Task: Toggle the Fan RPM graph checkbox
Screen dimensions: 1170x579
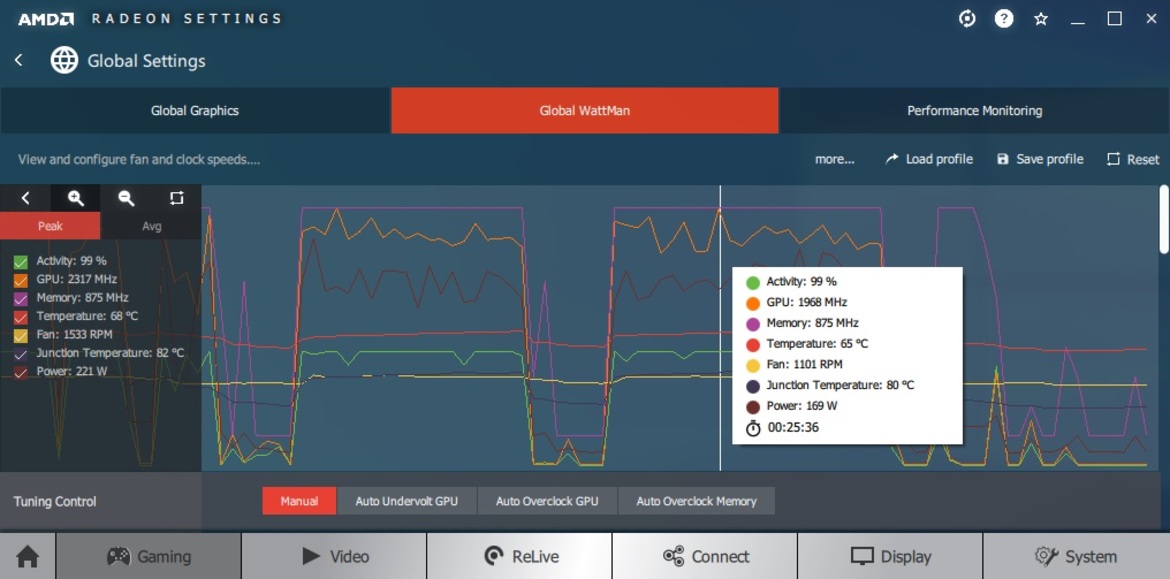Action: pyautogui.click(x=21, y=336)
